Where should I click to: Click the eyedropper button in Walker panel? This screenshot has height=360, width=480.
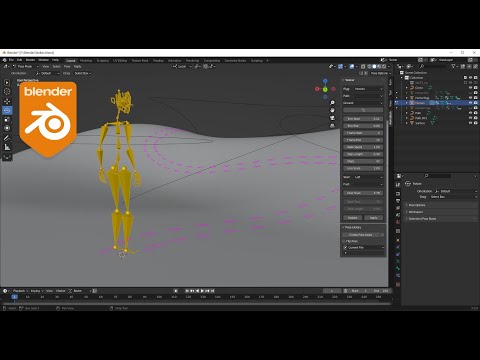(x=363, y=110)
